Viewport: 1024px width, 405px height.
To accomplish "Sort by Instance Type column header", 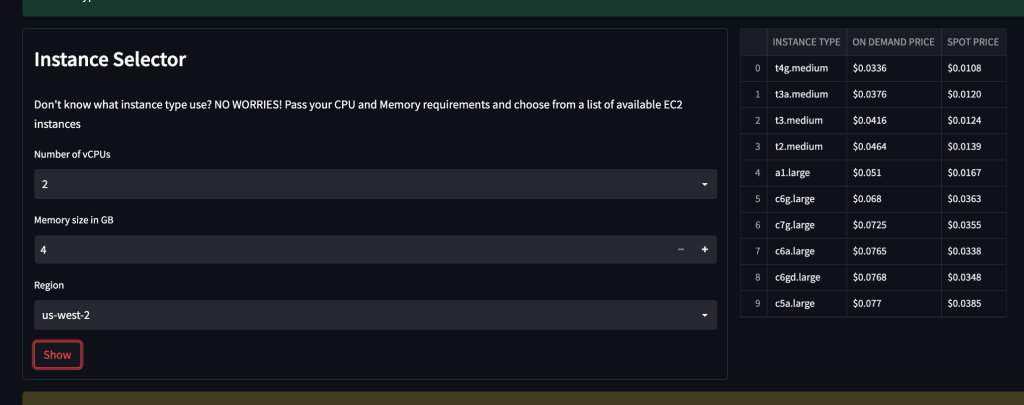I will click(x=806, y=42).
